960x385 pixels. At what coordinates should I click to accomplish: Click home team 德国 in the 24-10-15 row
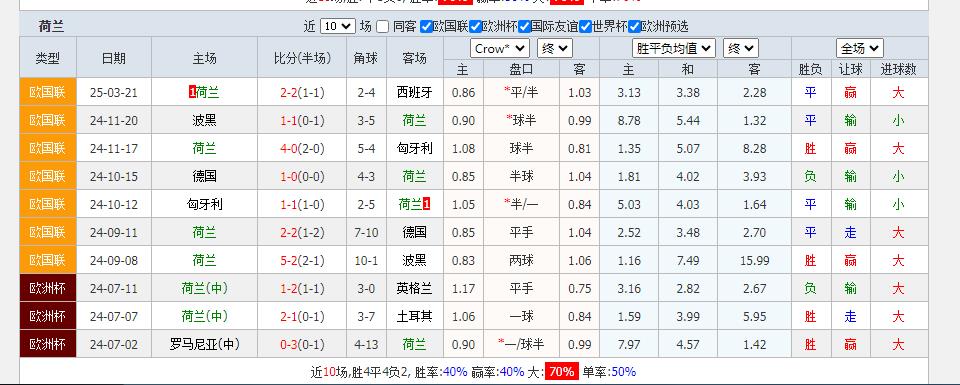[x=204, y=176]
